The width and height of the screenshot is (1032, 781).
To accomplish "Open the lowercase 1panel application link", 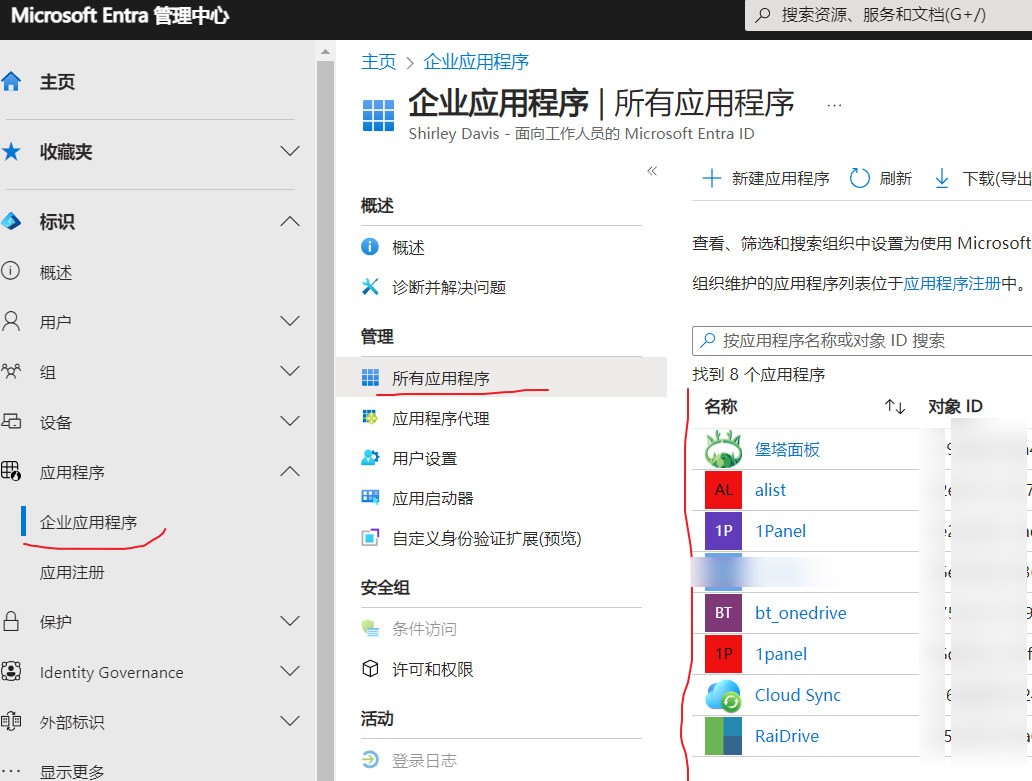I will point(781,654).
